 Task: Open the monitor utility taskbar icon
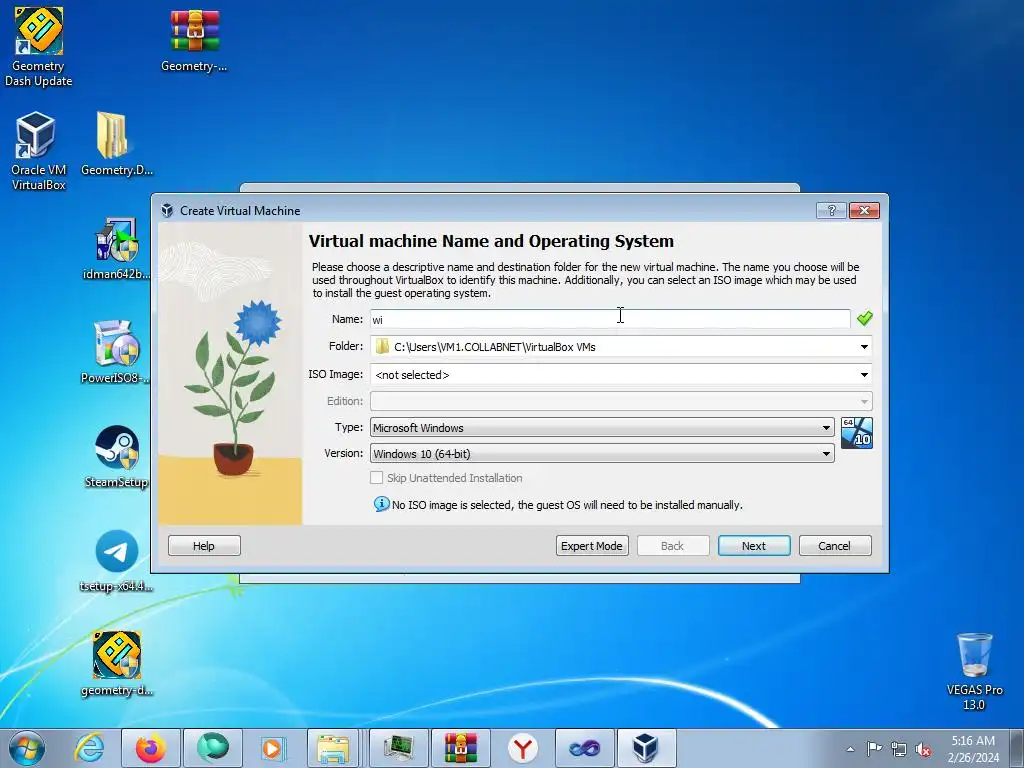399,748
